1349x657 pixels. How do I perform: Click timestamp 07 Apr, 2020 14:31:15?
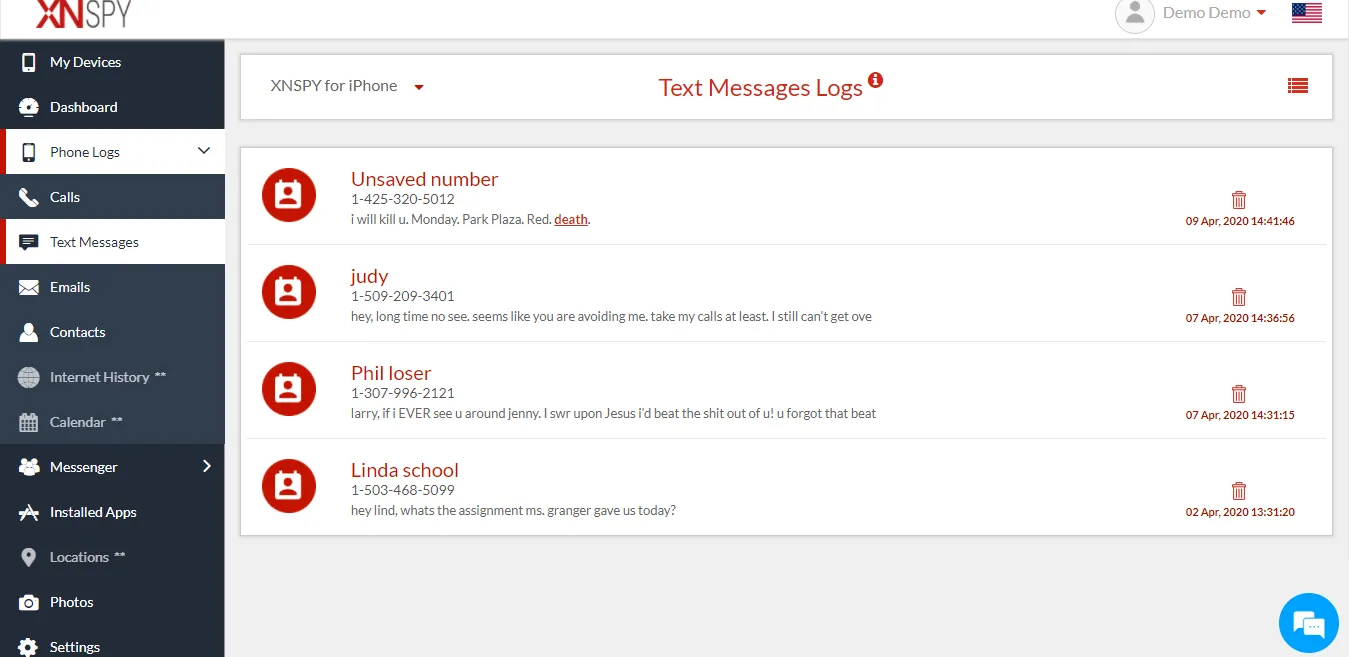tap(1240, 415)
